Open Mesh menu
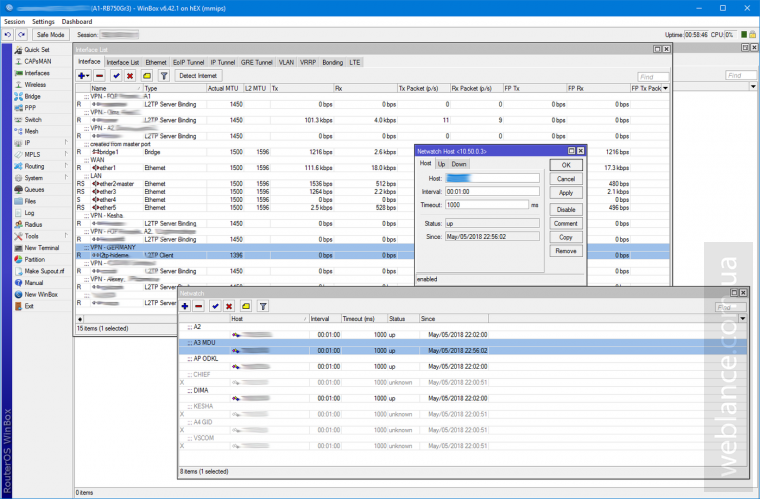The width and height of the screenshot is (760, 499). [x=31, y=131]
